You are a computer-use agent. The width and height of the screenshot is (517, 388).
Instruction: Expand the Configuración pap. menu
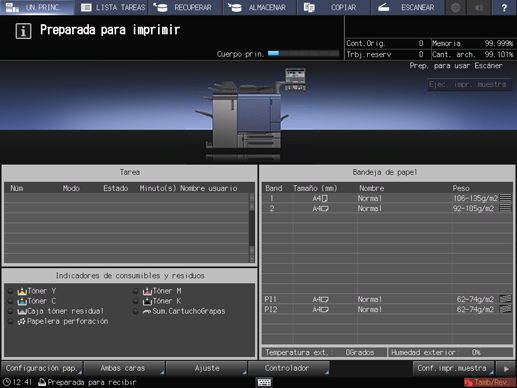[x=42, y=368]
